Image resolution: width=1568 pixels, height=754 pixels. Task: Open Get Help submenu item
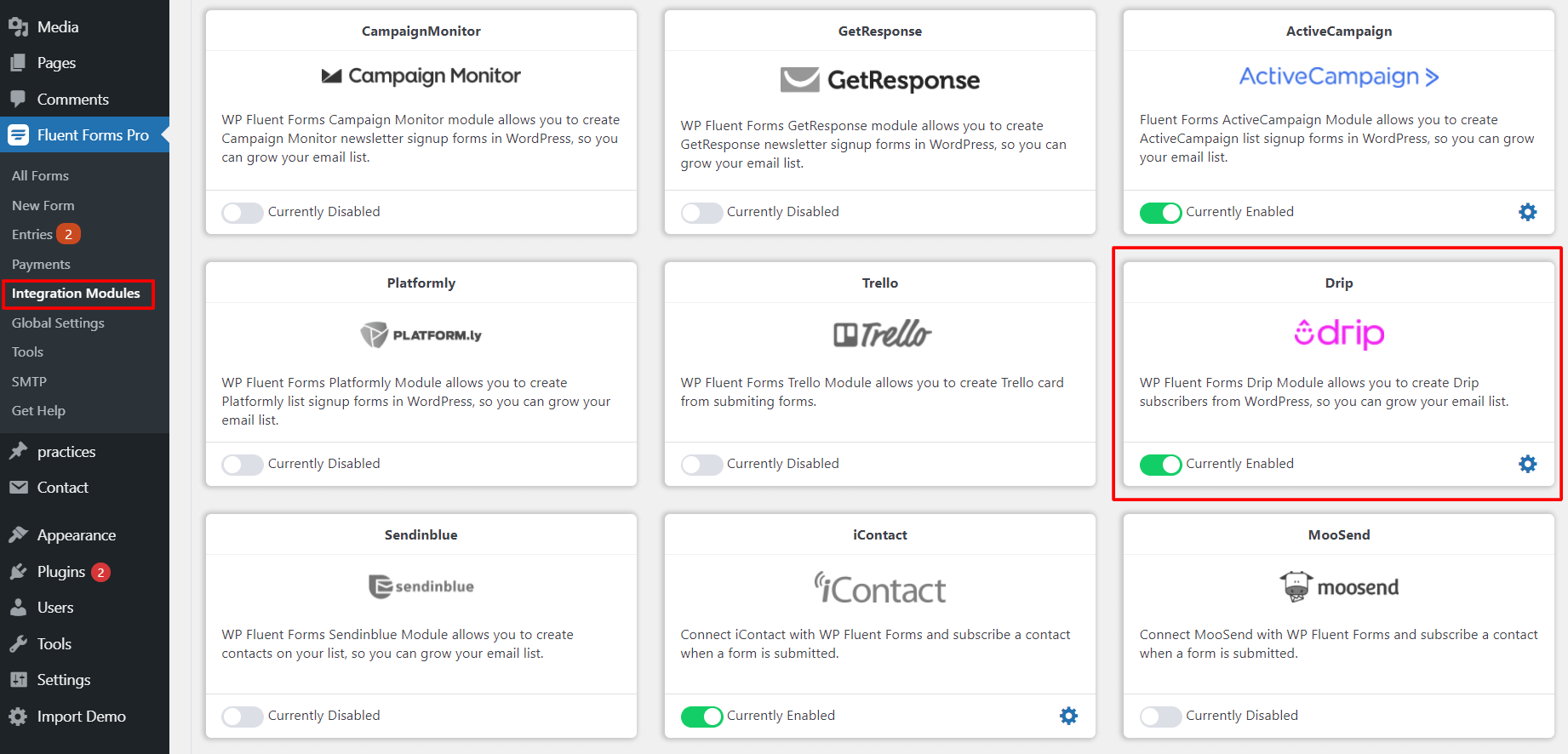pyautogui.click(x=38, y=410)
